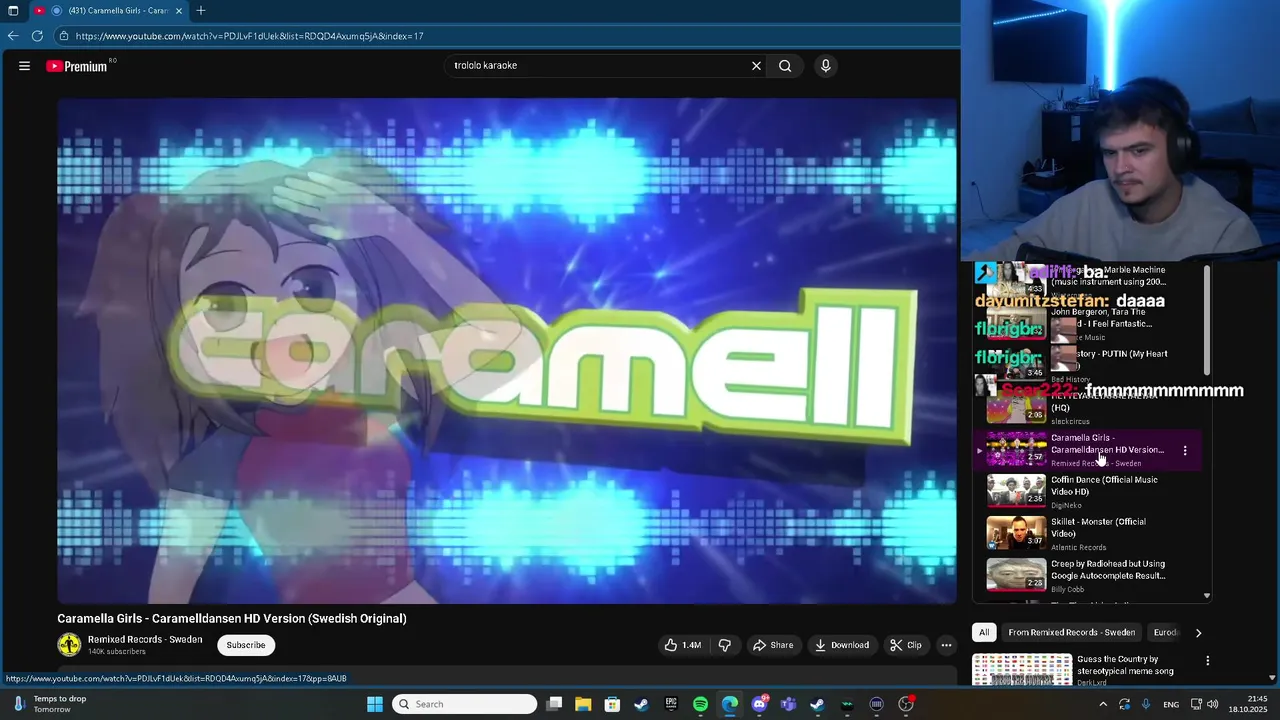Click the YouTube Premium logo
This screenshot has height=720, width=1280.
click(77, 66)
